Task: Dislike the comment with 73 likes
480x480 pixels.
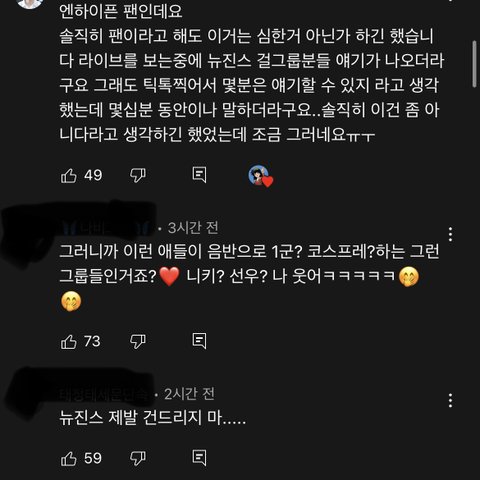Action: coord(138,341)
